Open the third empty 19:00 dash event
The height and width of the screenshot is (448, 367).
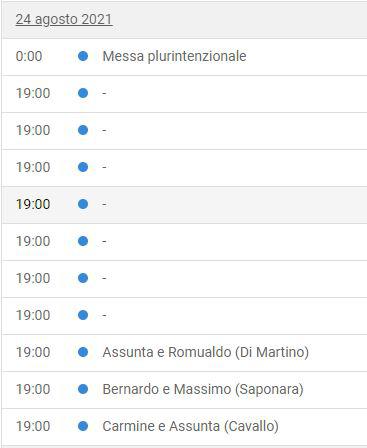point(104,167)
